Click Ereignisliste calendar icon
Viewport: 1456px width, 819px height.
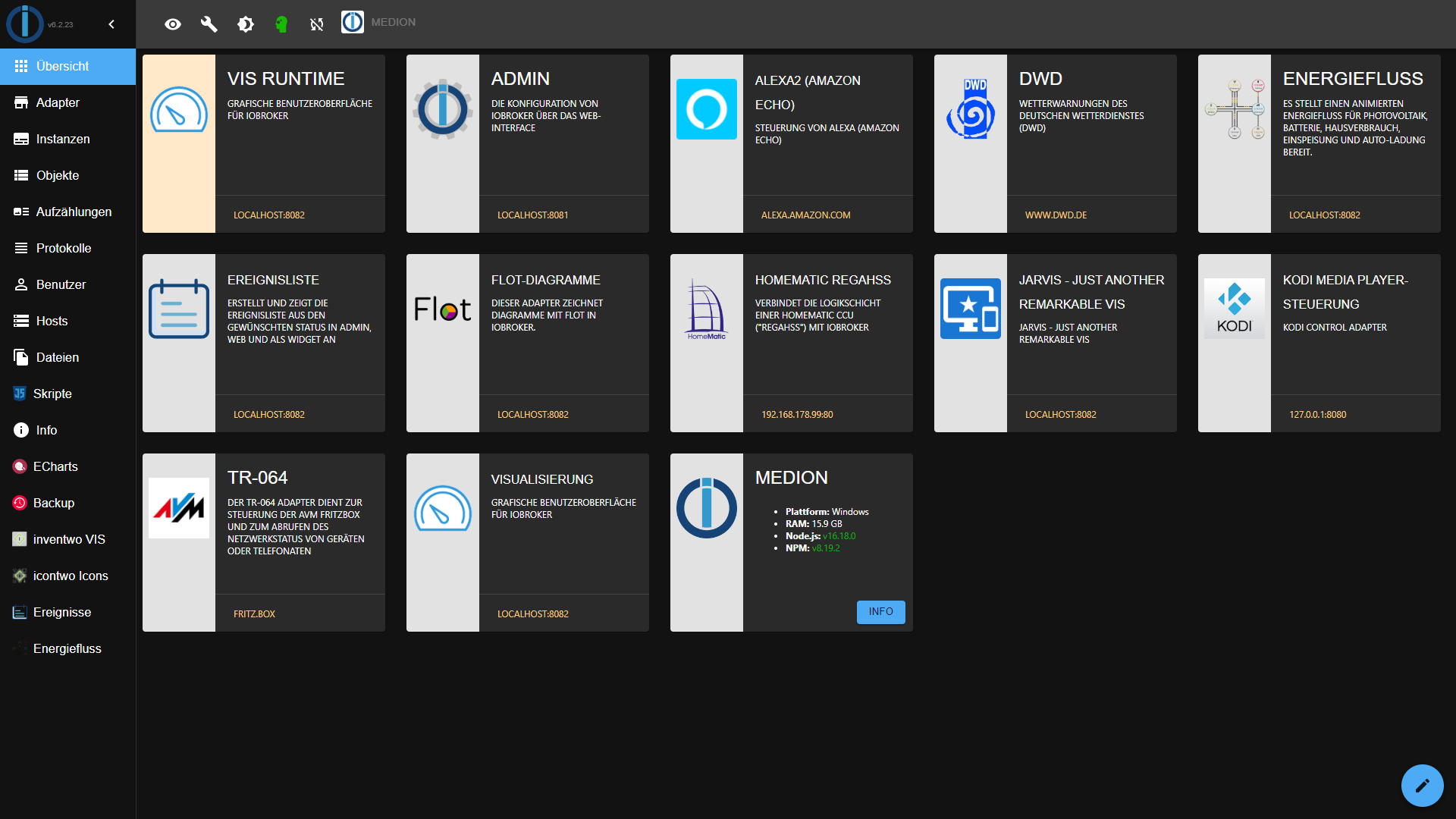pos(179,309)
